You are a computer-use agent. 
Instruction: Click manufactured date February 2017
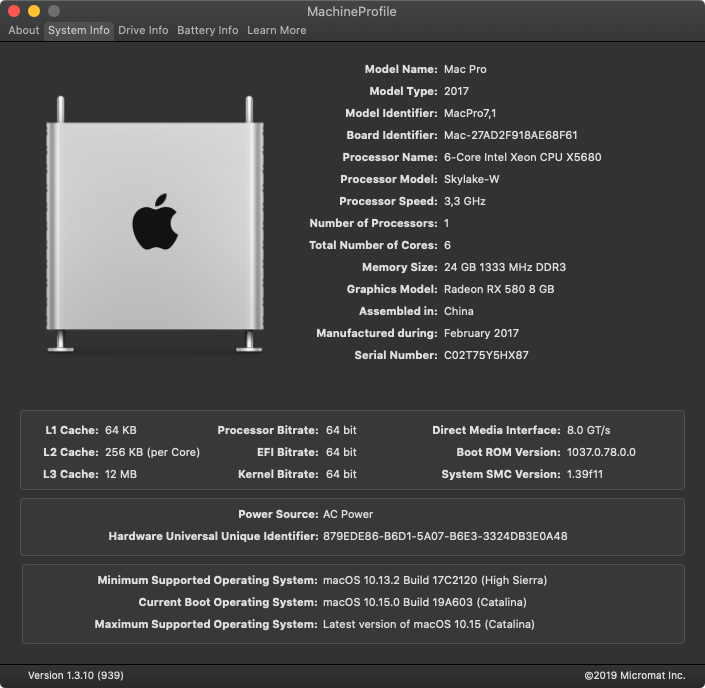pos(481,333)
